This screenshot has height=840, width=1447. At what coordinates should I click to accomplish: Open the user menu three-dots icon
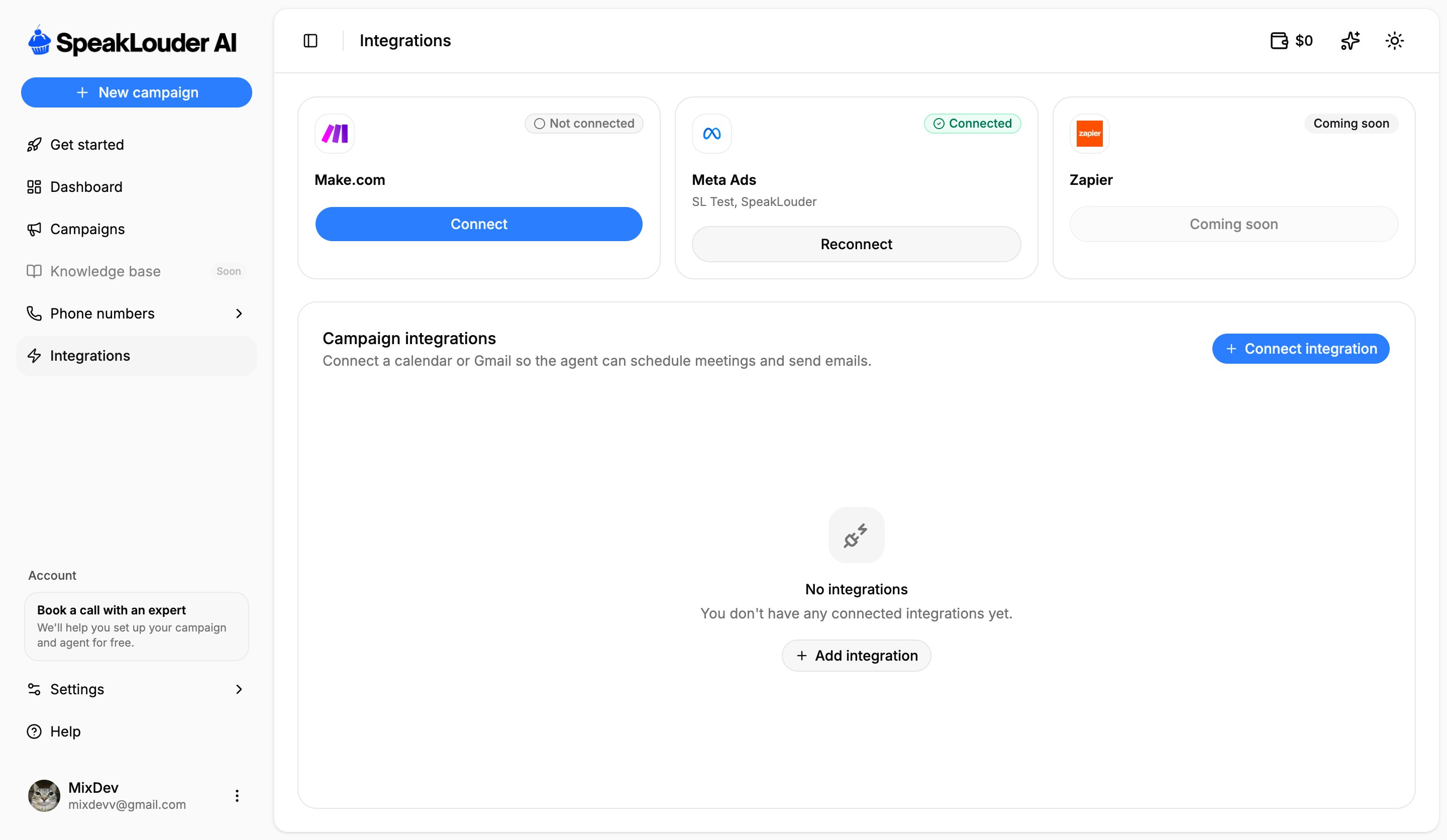click(237, 796)
